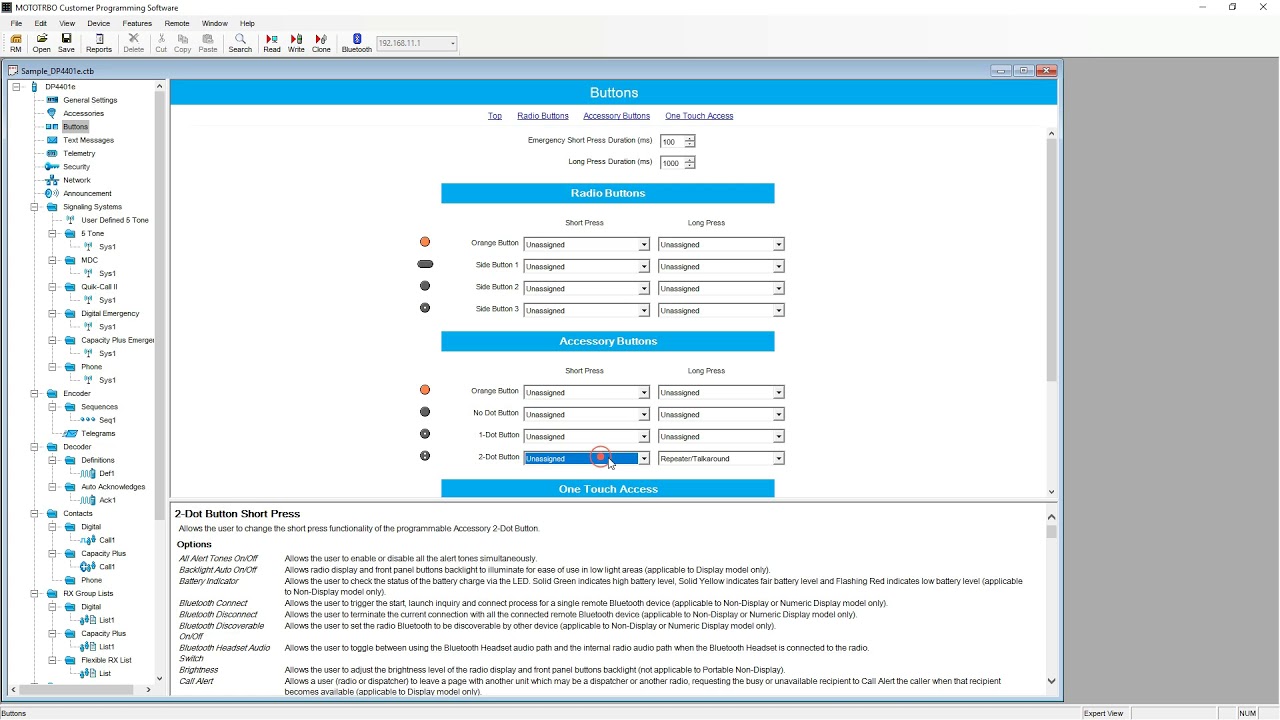Viewport: 1280px width, 720px height.
Task: Click the Copy toolbar icon
Action: [x=182, y=43]
